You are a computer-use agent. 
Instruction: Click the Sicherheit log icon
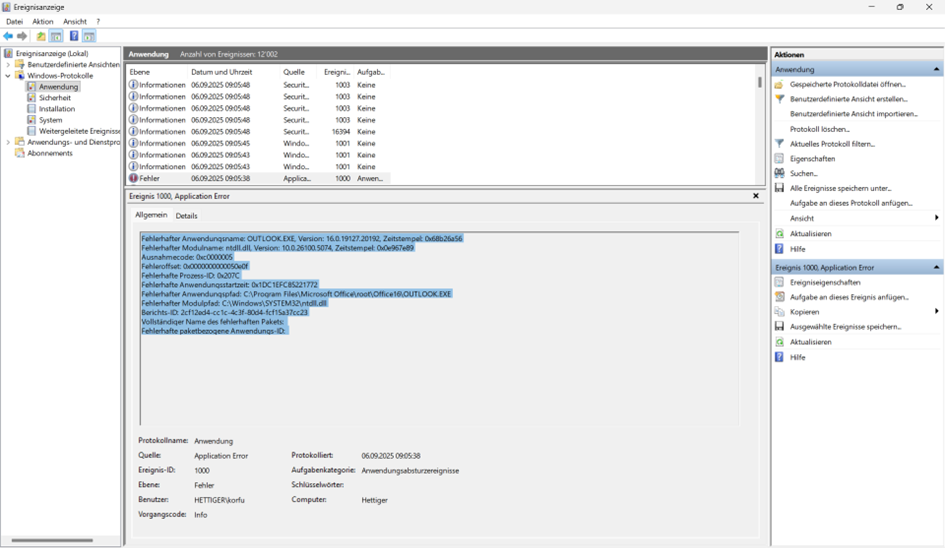point(31,98)
